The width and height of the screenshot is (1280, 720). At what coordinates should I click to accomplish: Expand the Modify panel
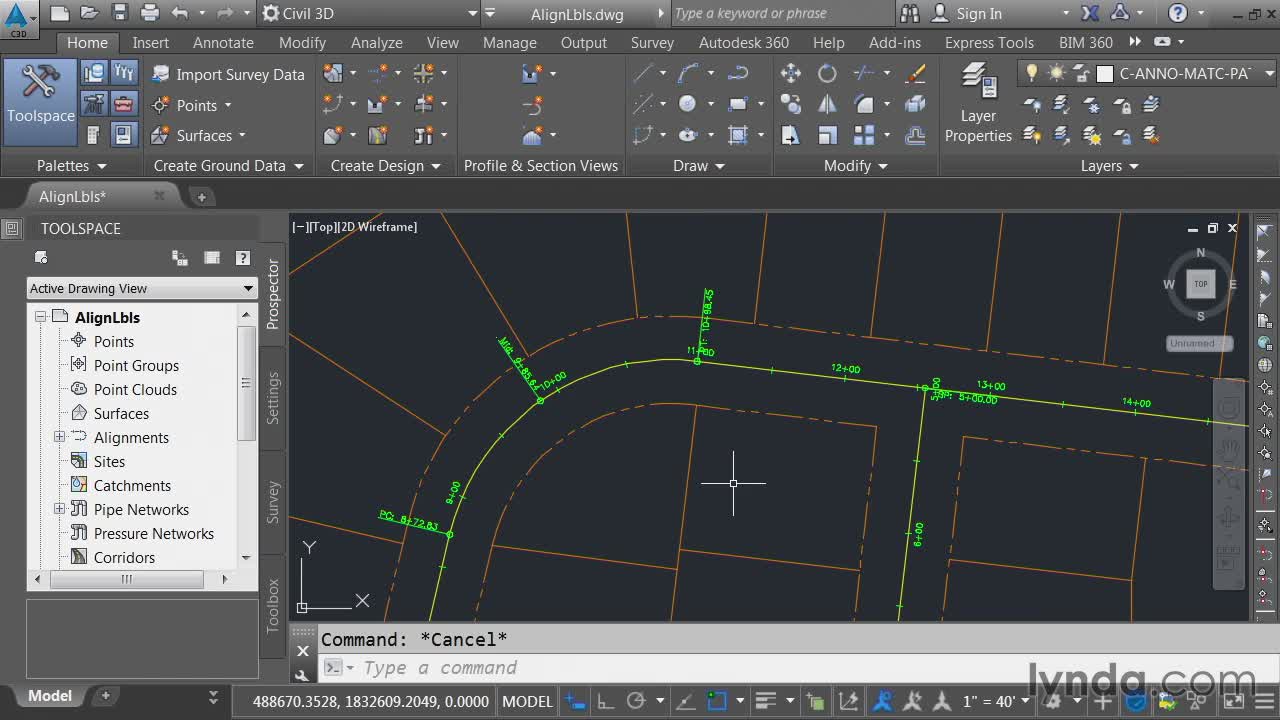855,166
